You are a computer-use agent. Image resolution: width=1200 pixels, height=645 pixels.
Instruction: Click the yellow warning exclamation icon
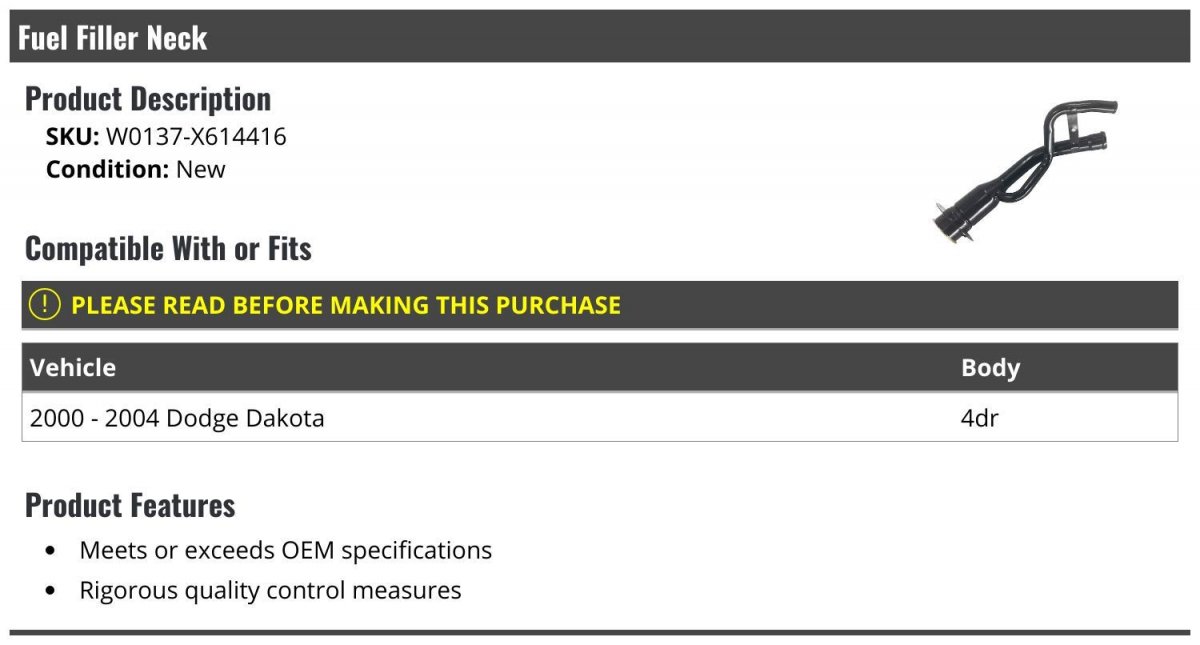(44, 305)
